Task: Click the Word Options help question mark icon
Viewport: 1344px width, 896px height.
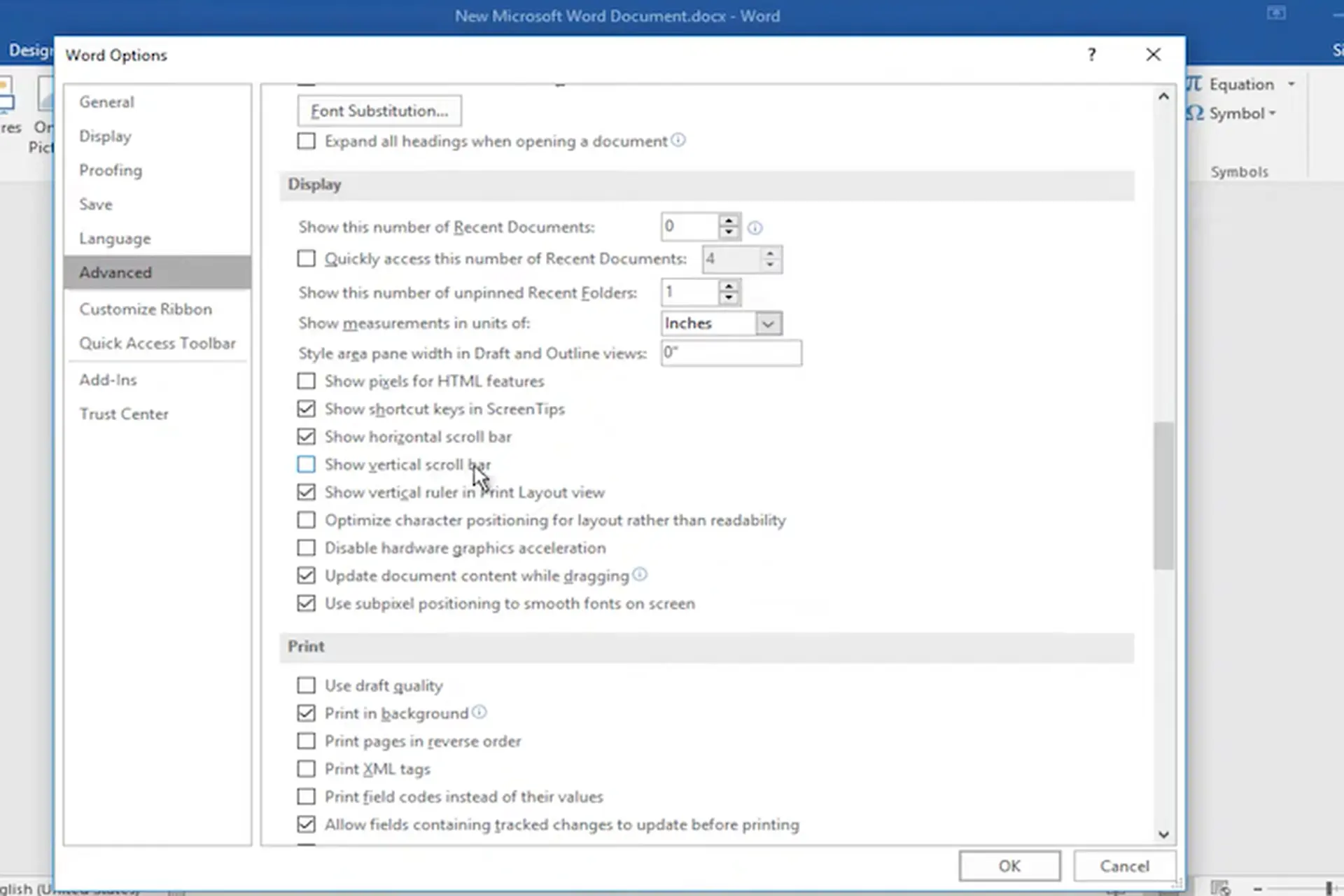Action: click(x=1091, y=55)
